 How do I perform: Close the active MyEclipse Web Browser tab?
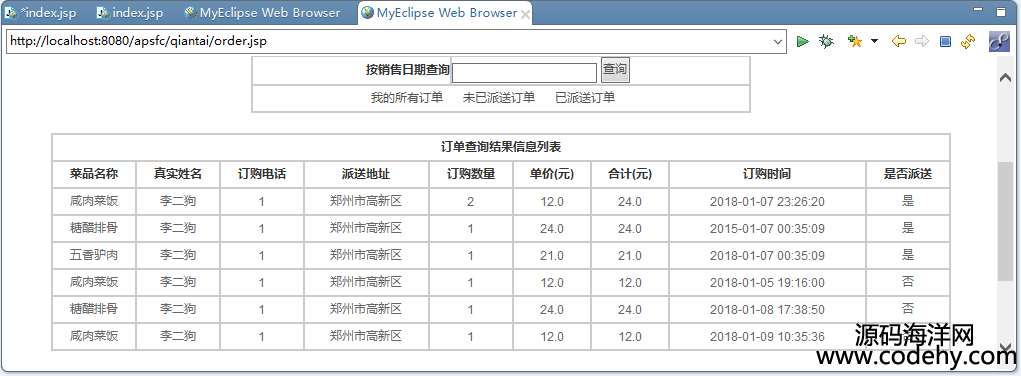[x=526, y=14]
